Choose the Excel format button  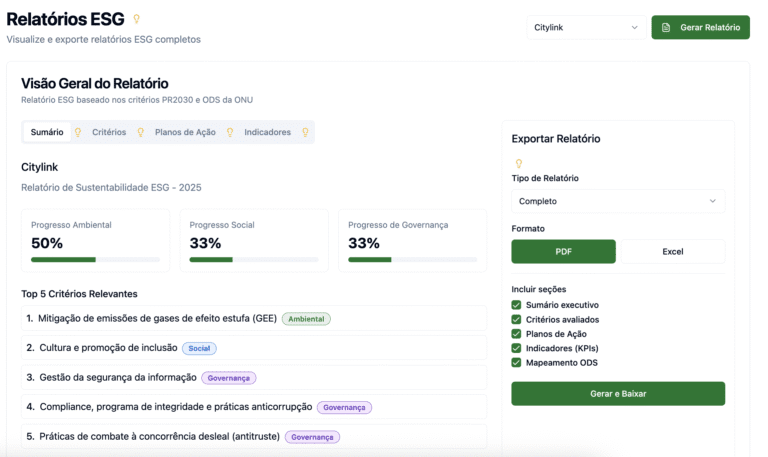[672, 251]
